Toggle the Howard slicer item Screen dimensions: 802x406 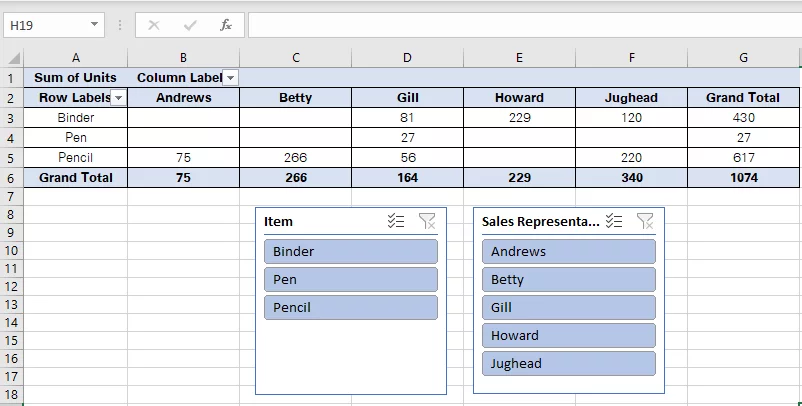[x=568, y=335]
